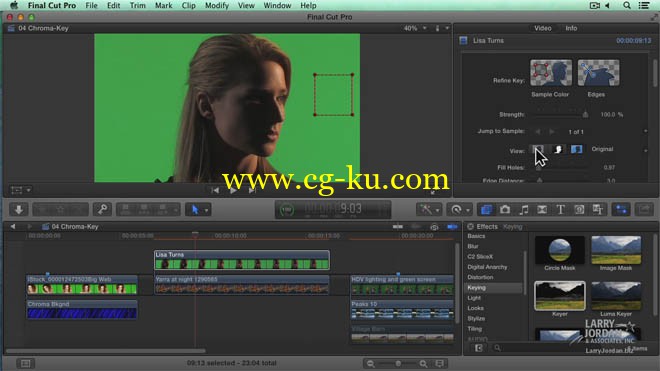Viewport: 660px width, 371px height.
Task: Go to next sample arrow
Action: coord(552,132)
